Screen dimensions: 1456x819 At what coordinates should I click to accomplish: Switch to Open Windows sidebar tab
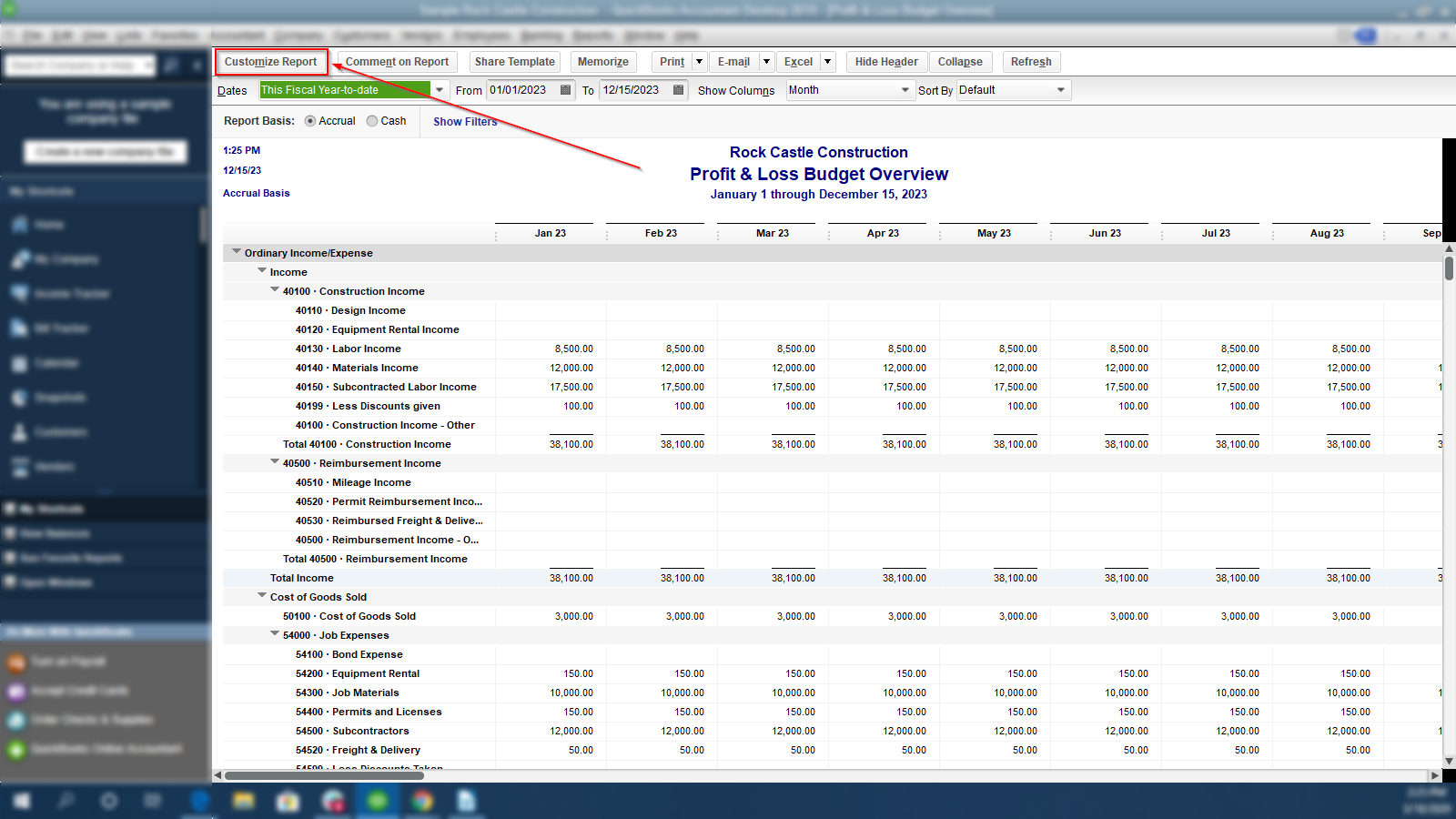[x=56, y=582]
